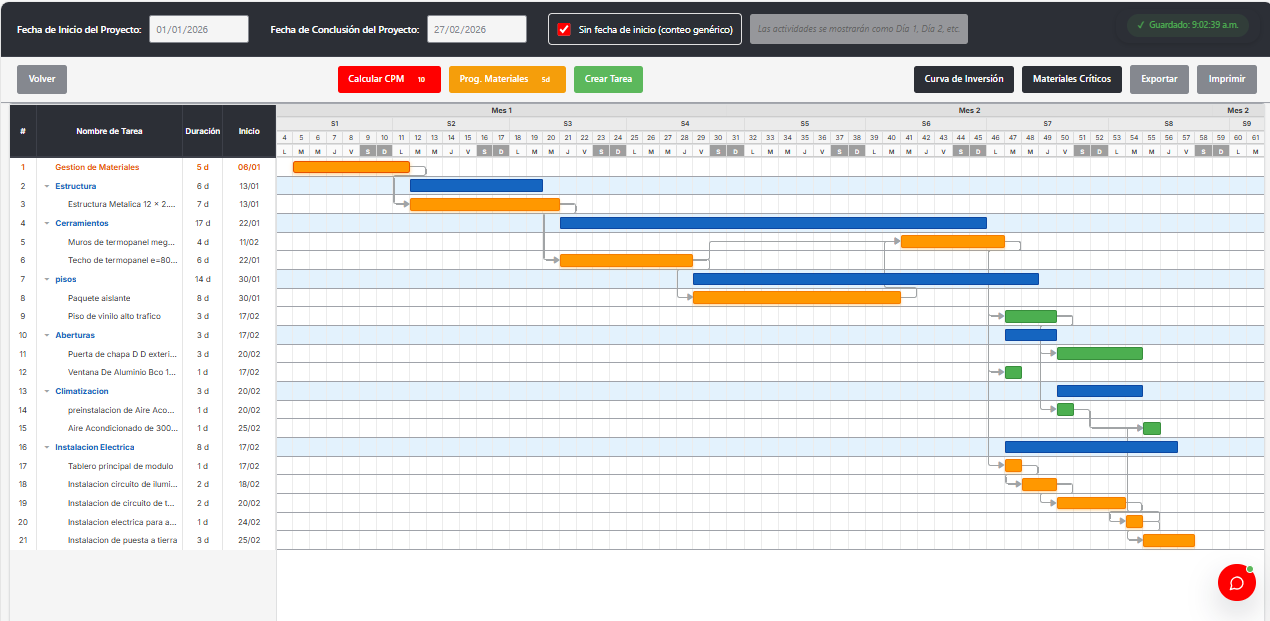Click the Nombre de Tarea column header

pyautogui.click(x=109, y=131)
